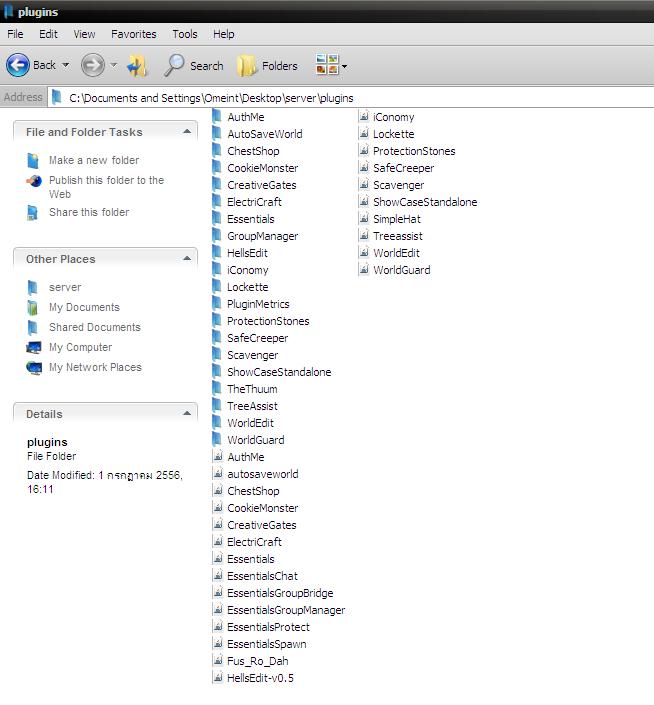
Task: Open the Edit menu
Action: tap(48, 34)
